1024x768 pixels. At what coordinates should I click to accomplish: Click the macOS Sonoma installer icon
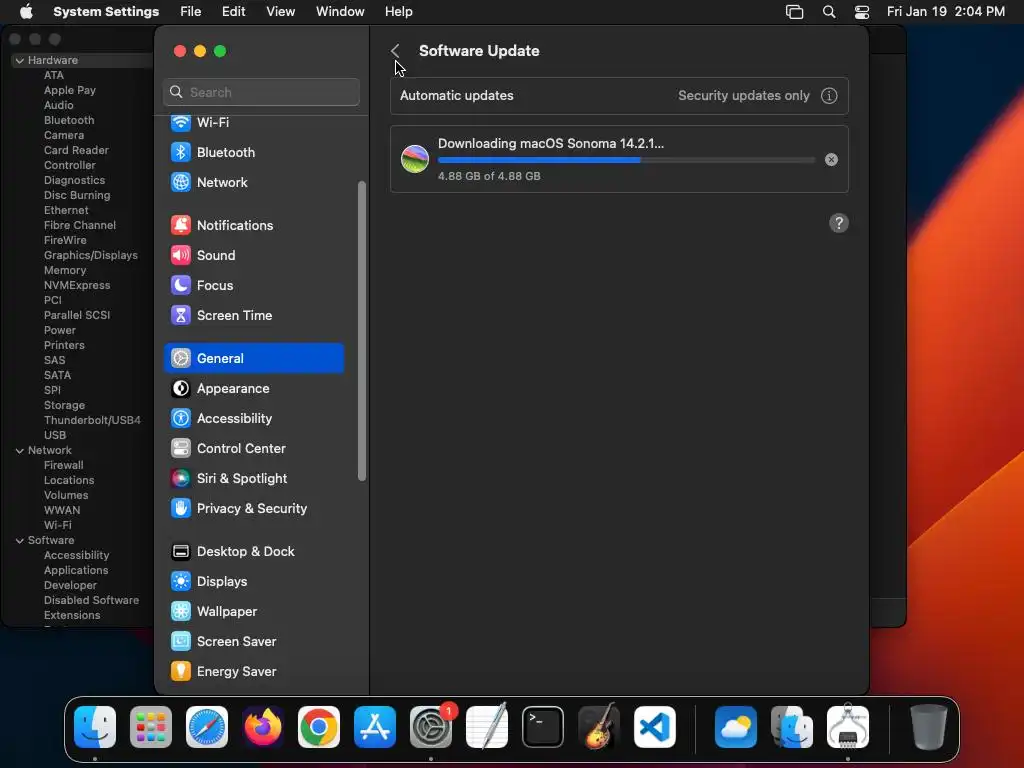(415, 159)
